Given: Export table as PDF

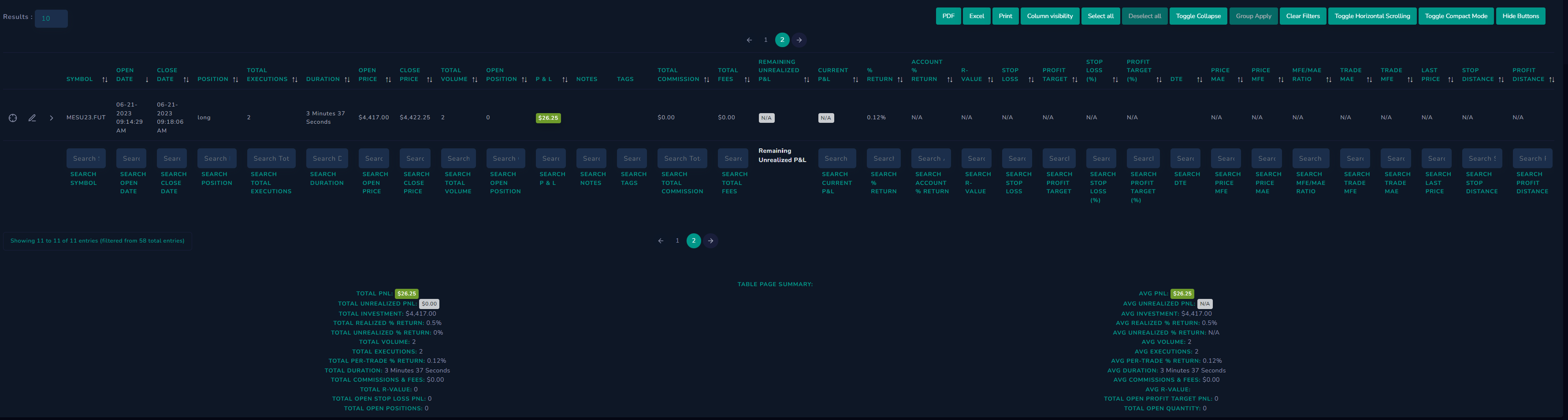Looking at the screenshot, I should (x=948, y=16).
